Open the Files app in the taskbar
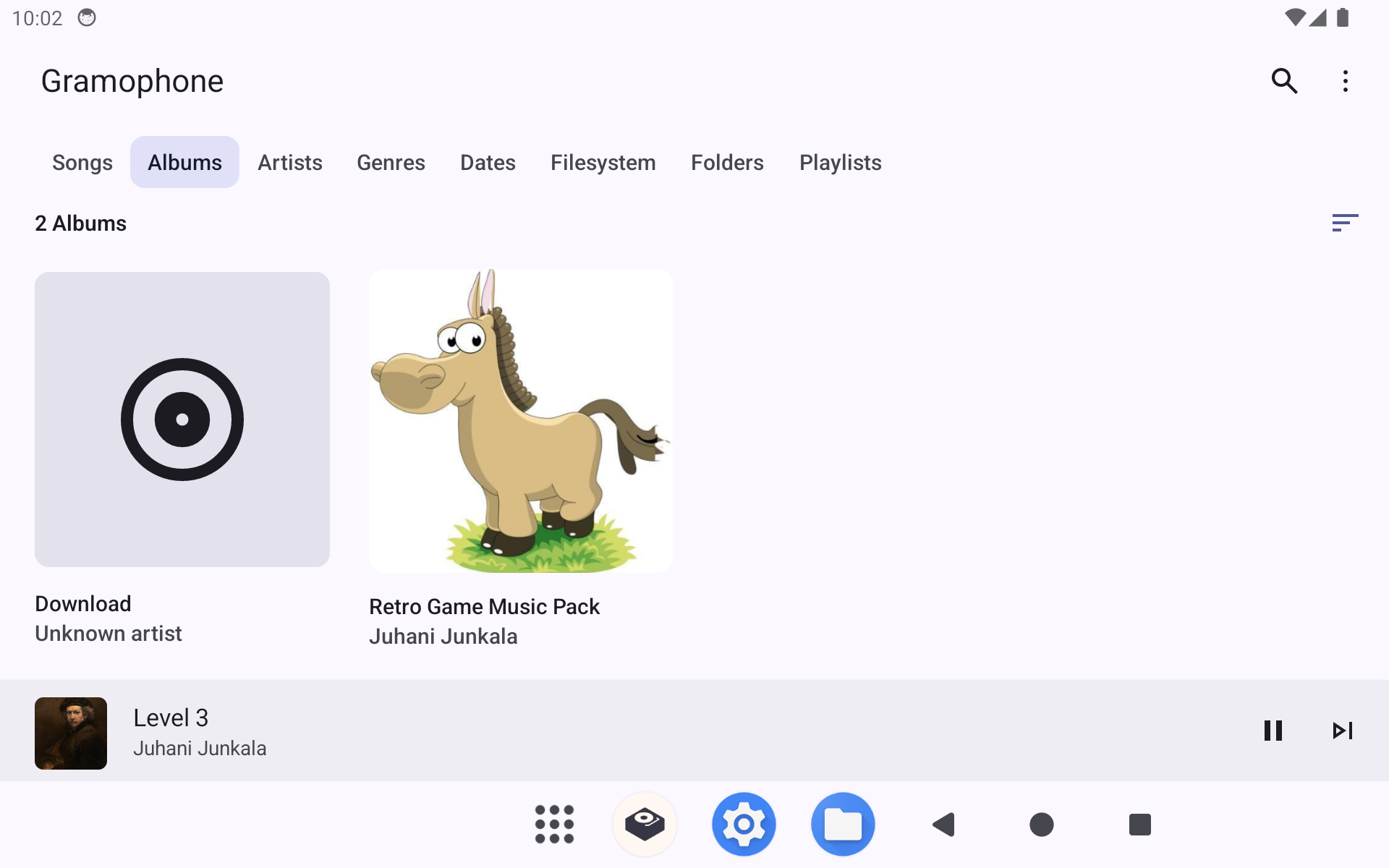This screenshot has width=1389, height=868. point(843,824)
